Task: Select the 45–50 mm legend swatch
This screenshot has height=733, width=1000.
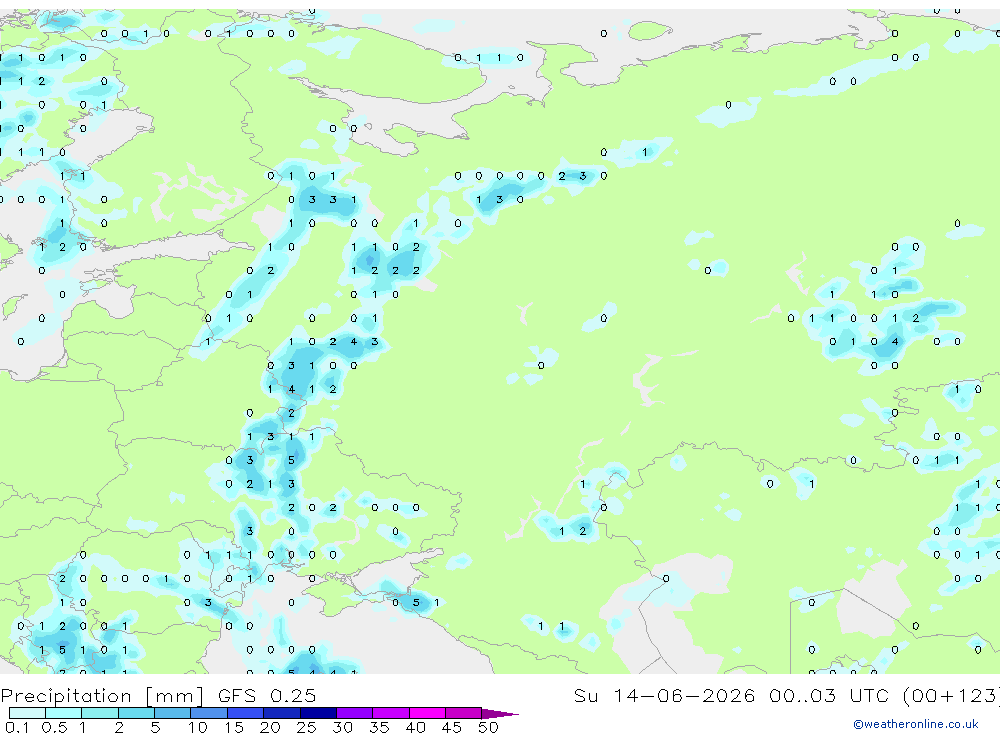Action: pos(464,713)
